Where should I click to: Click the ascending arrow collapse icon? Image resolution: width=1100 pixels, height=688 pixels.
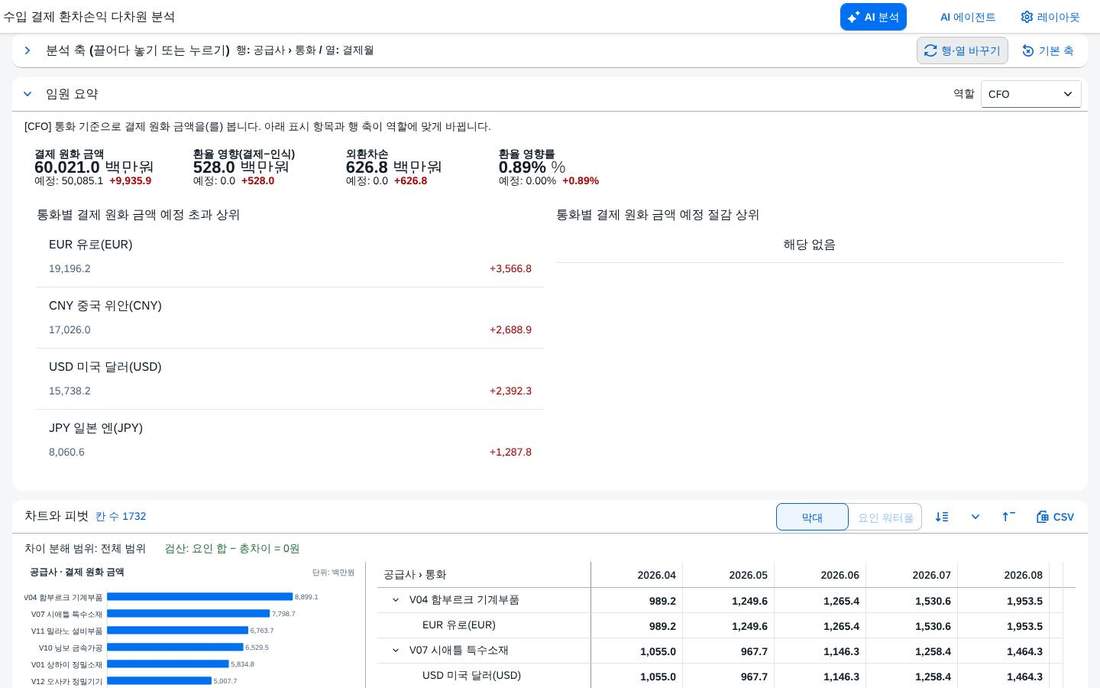click(1008, 517)
